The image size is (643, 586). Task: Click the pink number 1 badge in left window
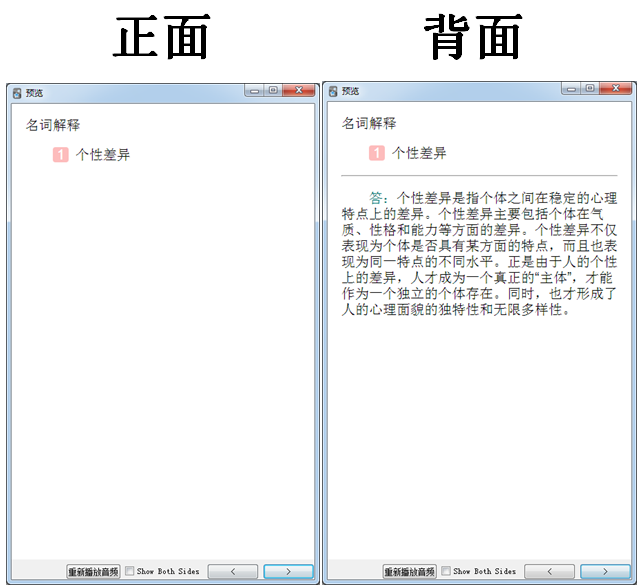pos(61,155)
